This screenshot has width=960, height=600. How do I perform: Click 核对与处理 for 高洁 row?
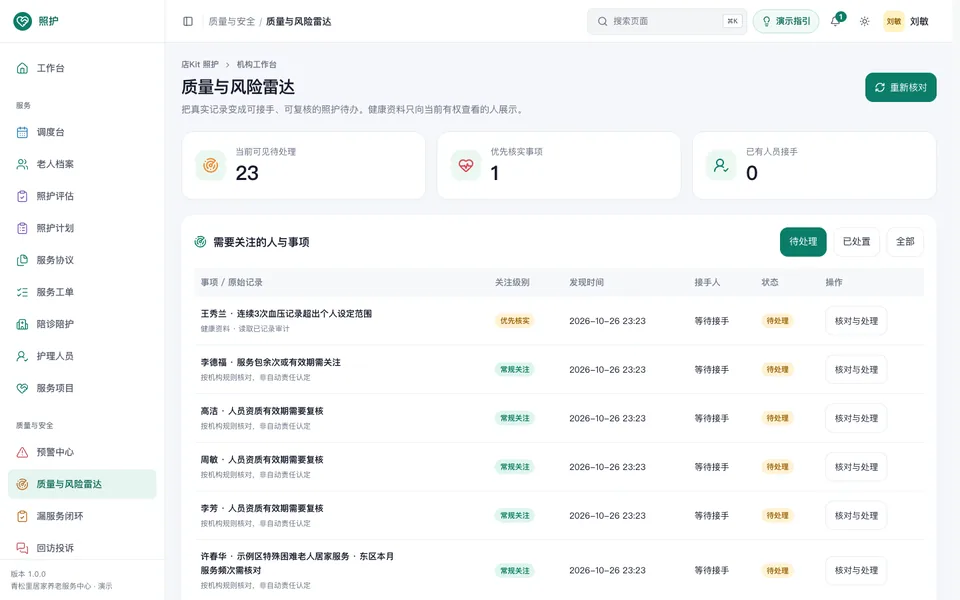point(856,418)
